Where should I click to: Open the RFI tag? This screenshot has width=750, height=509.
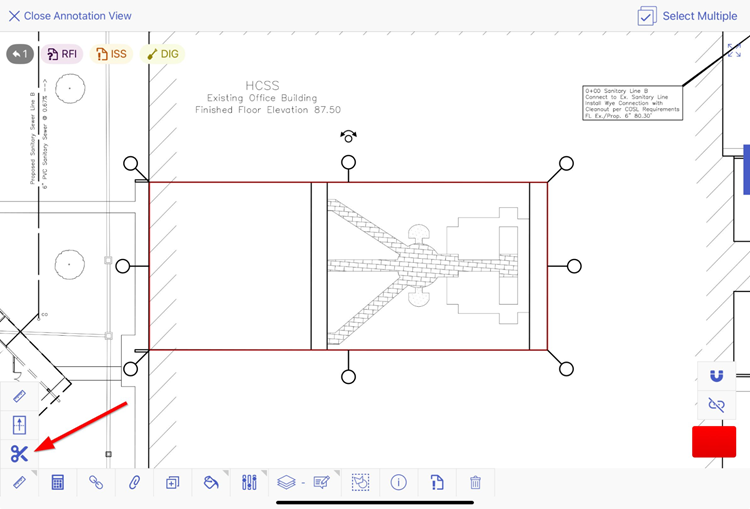(x=62, y=54)
